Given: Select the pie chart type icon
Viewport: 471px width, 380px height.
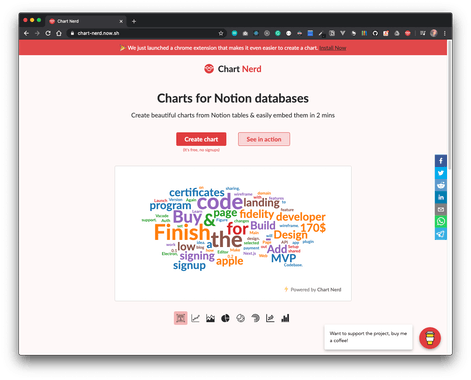Looking at the screenshot, I should pos(225,318).
